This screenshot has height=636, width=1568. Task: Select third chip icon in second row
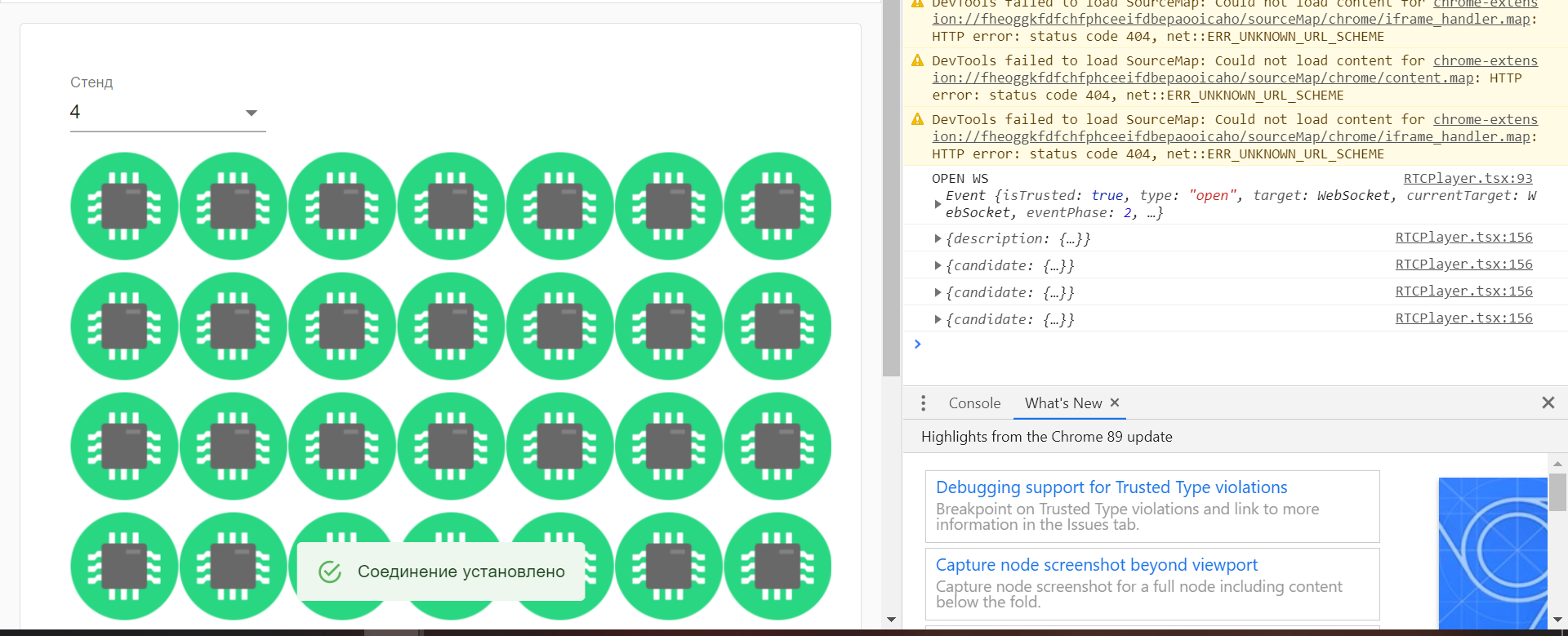point(342,326)
